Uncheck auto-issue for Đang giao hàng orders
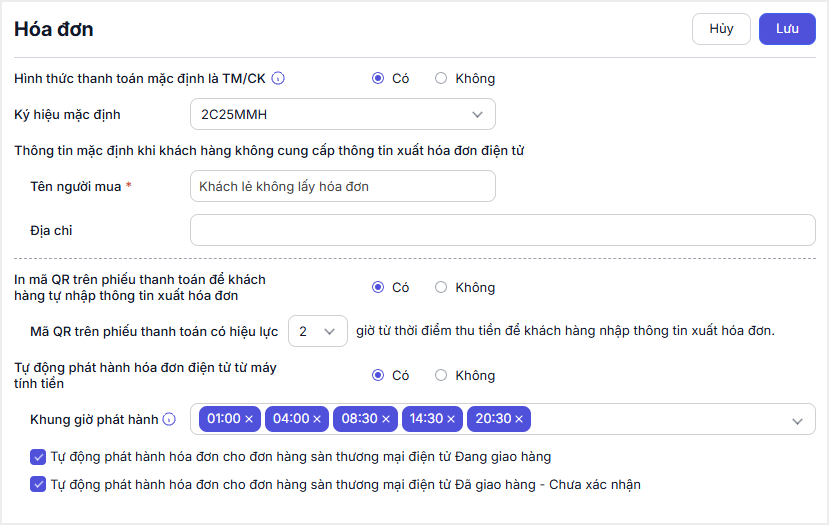This screenshot has width=829, height=525. tap(38, 457)
